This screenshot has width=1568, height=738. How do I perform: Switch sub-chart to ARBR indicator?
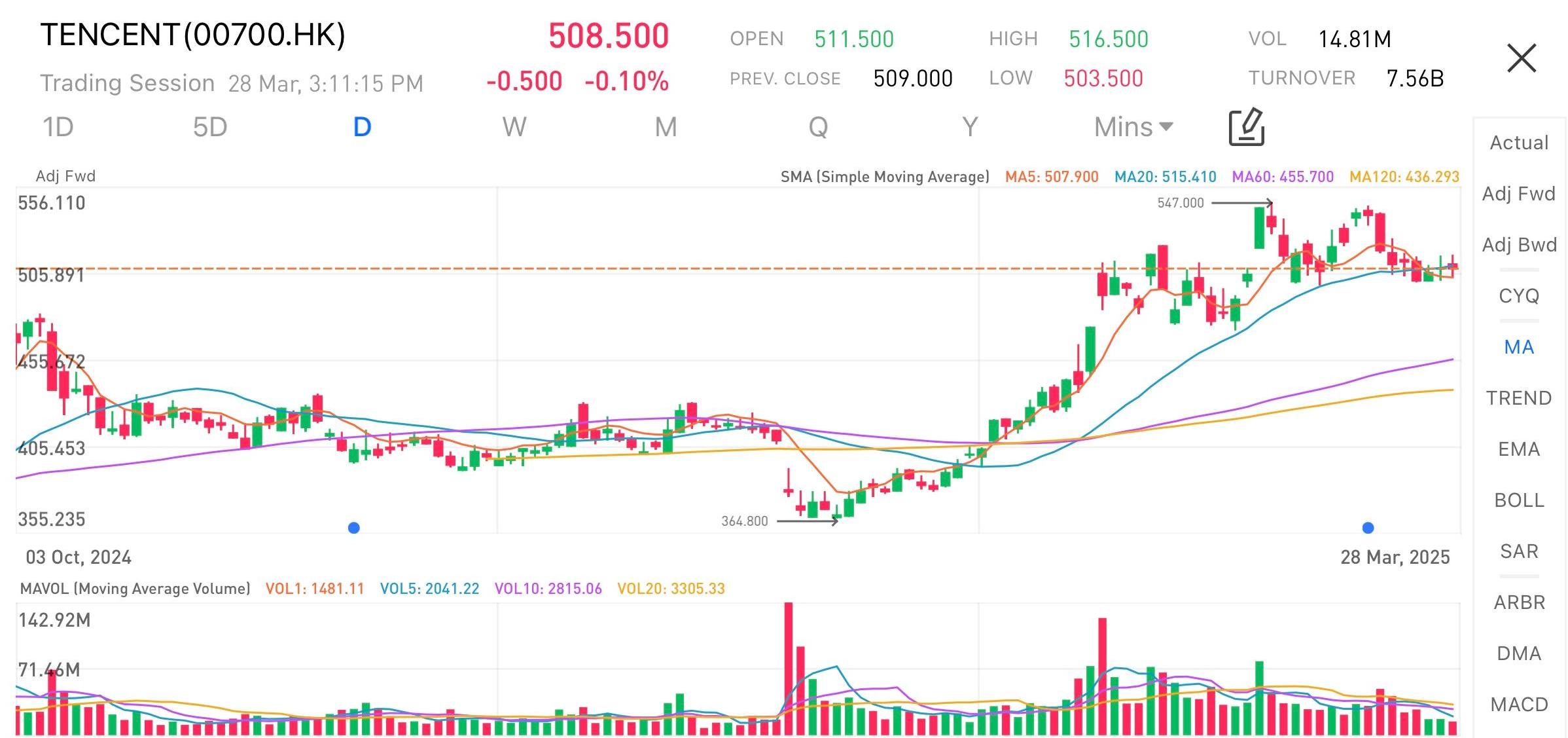[1519, 602]
